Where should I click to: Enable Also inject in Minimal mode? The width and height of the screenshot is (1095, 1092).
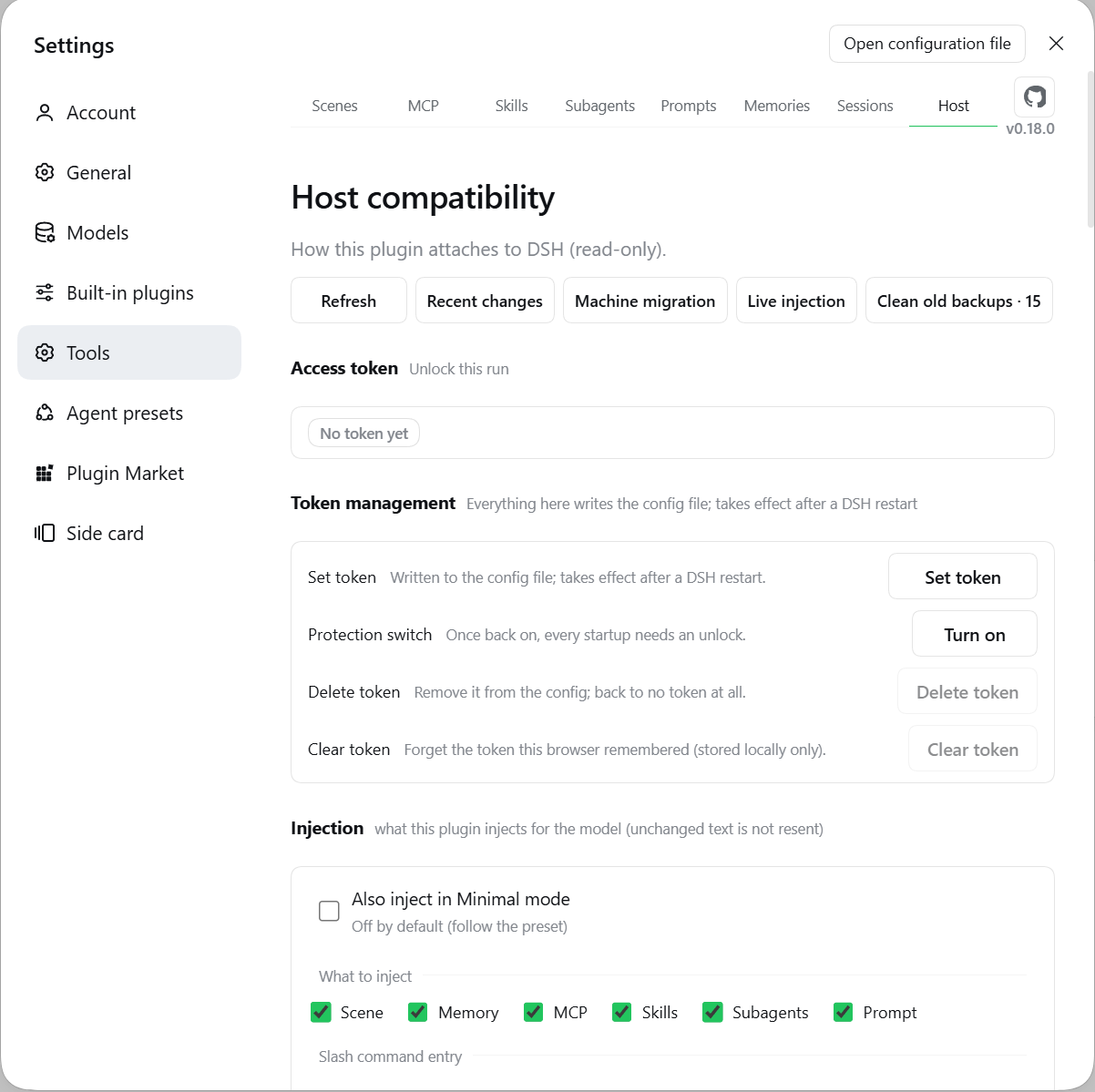[x=329, y=911]
